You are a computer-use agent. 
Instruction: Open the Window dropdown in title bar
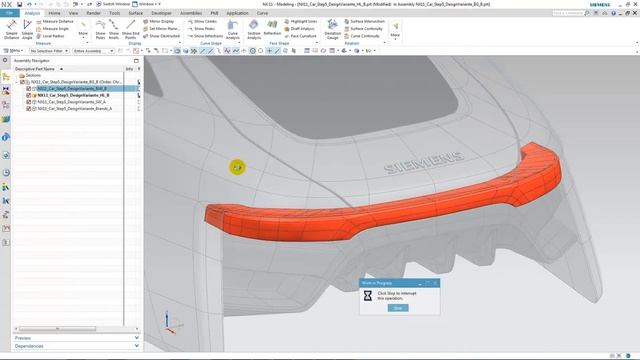click(147, 4)
